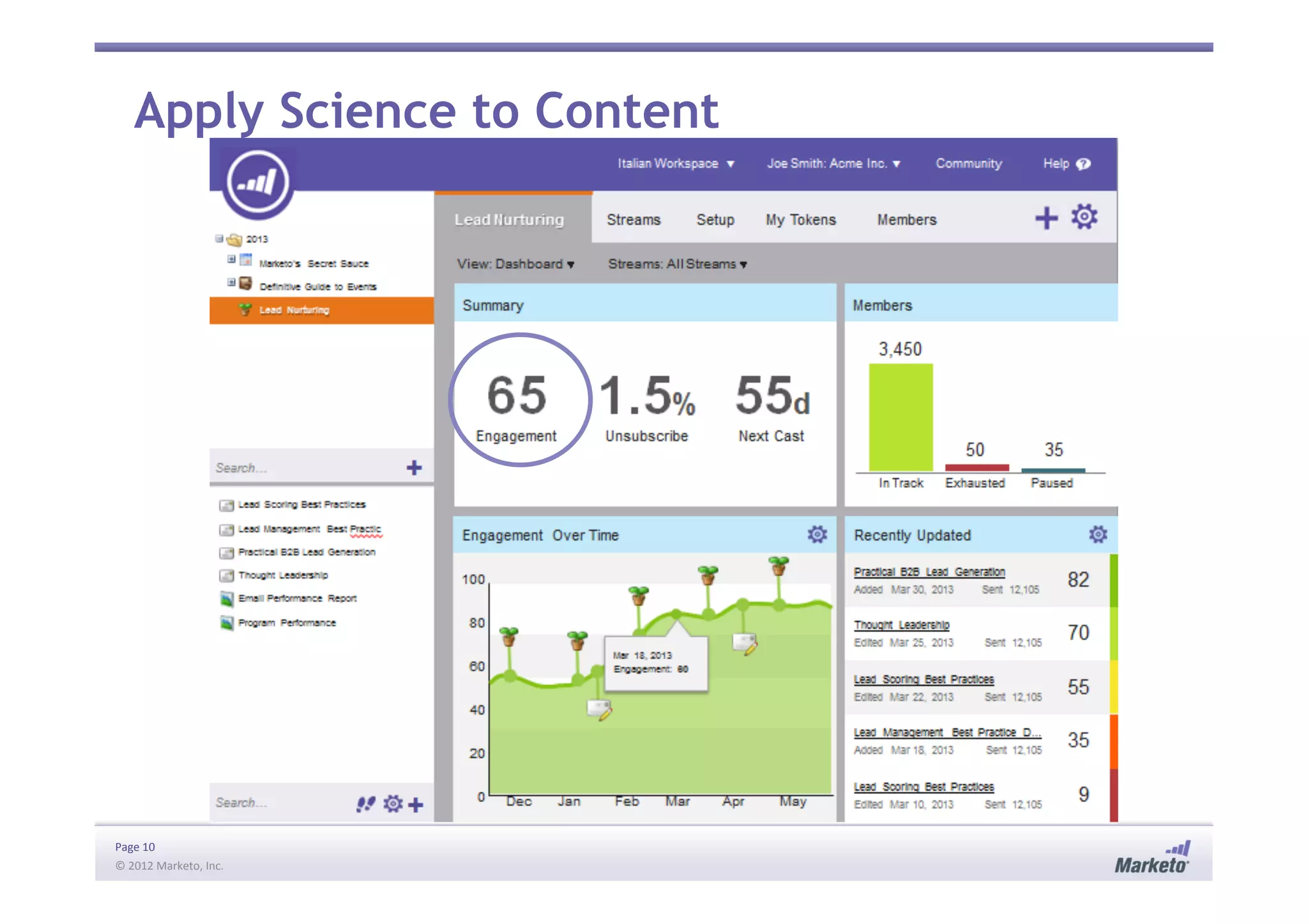
Task: Open Practical B2B Lead Generation link
Action: click(x=929, y=572)
